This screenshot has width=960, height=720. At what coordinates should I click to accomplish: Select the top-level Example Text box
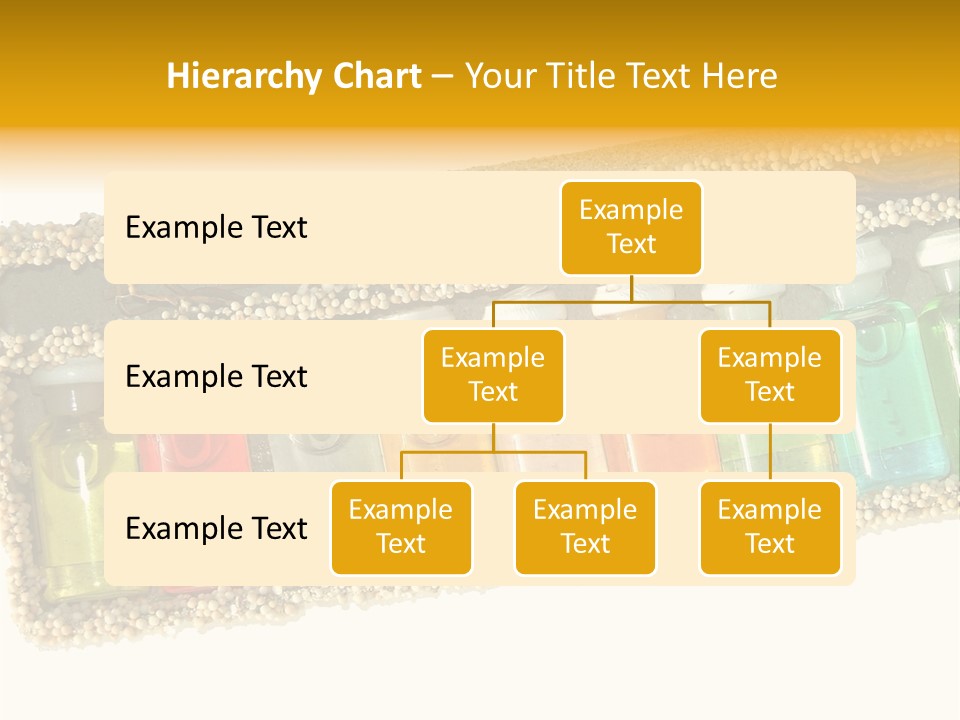click(x=631, y=227)
